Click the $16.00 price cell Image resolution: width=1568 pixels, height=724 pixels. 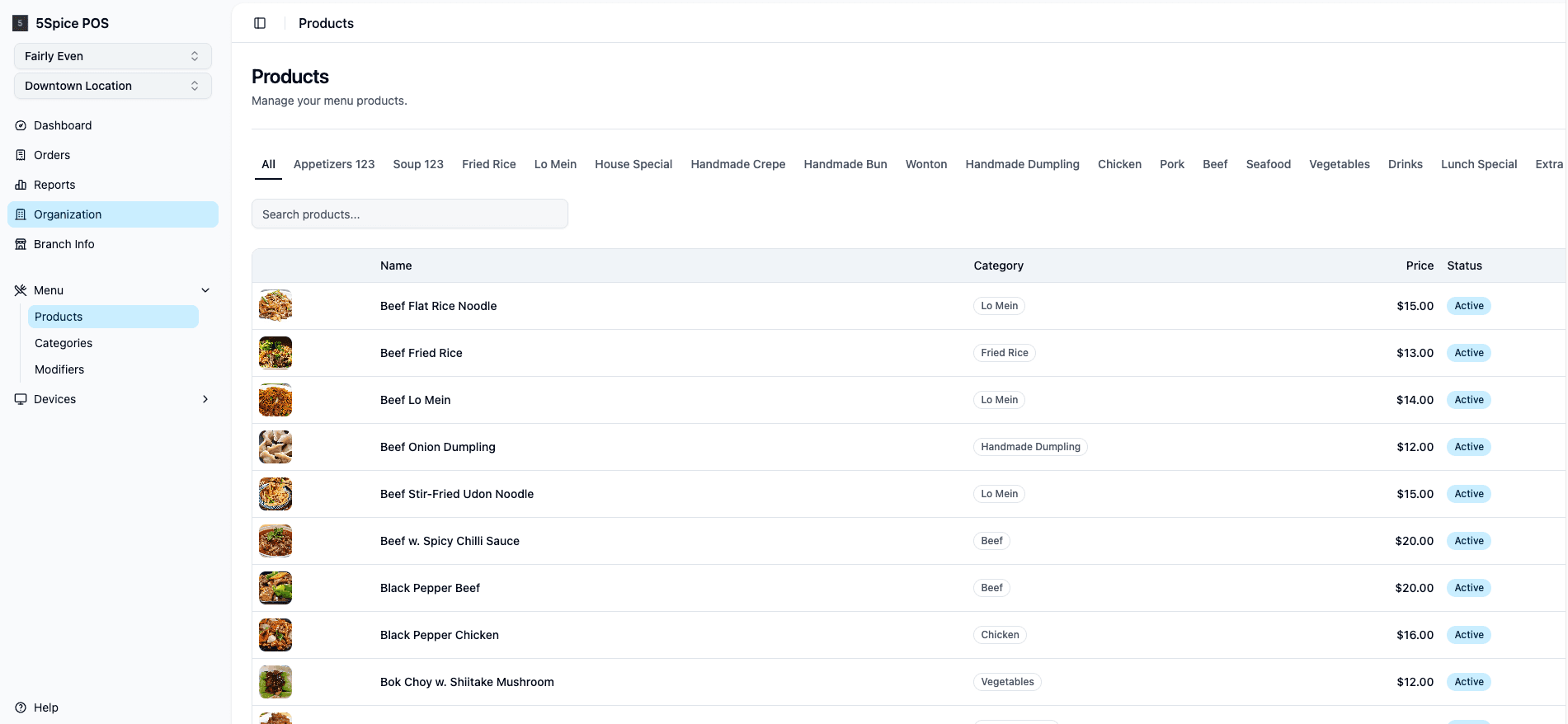(x=1415, y=635)
